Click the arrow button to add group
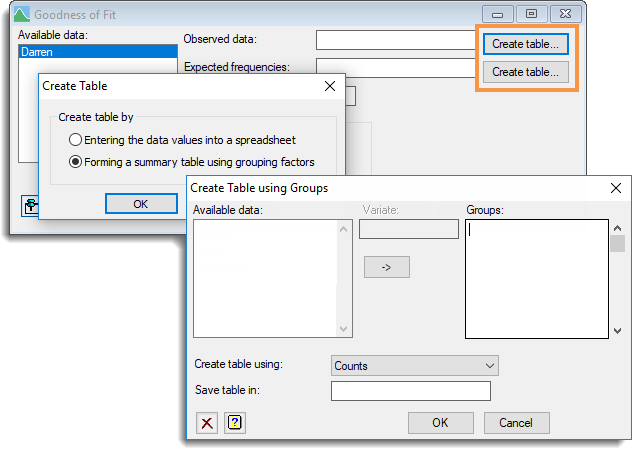 pyautogui.click(x=386, y=267)
